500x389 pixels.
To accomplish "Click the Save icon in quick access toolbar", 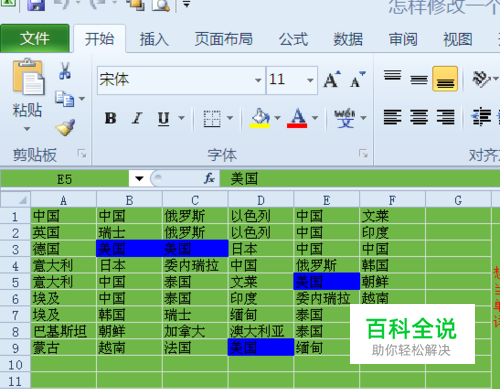I will tap(36, 4).
